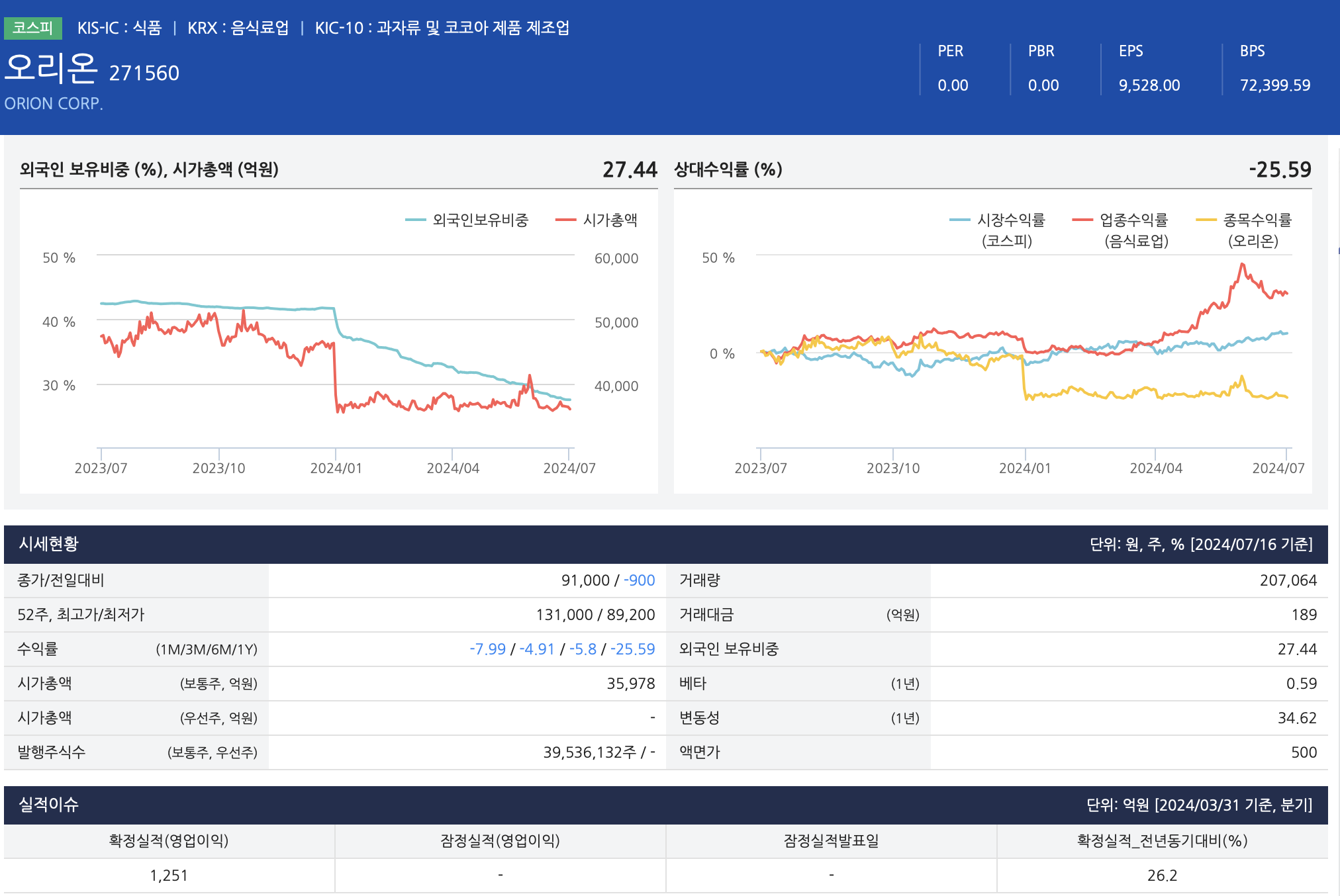Click the 잠정실적발표일 column header
Image resolution: width=1340 pixels, height=896 pixels.
(x=831, y=840)
